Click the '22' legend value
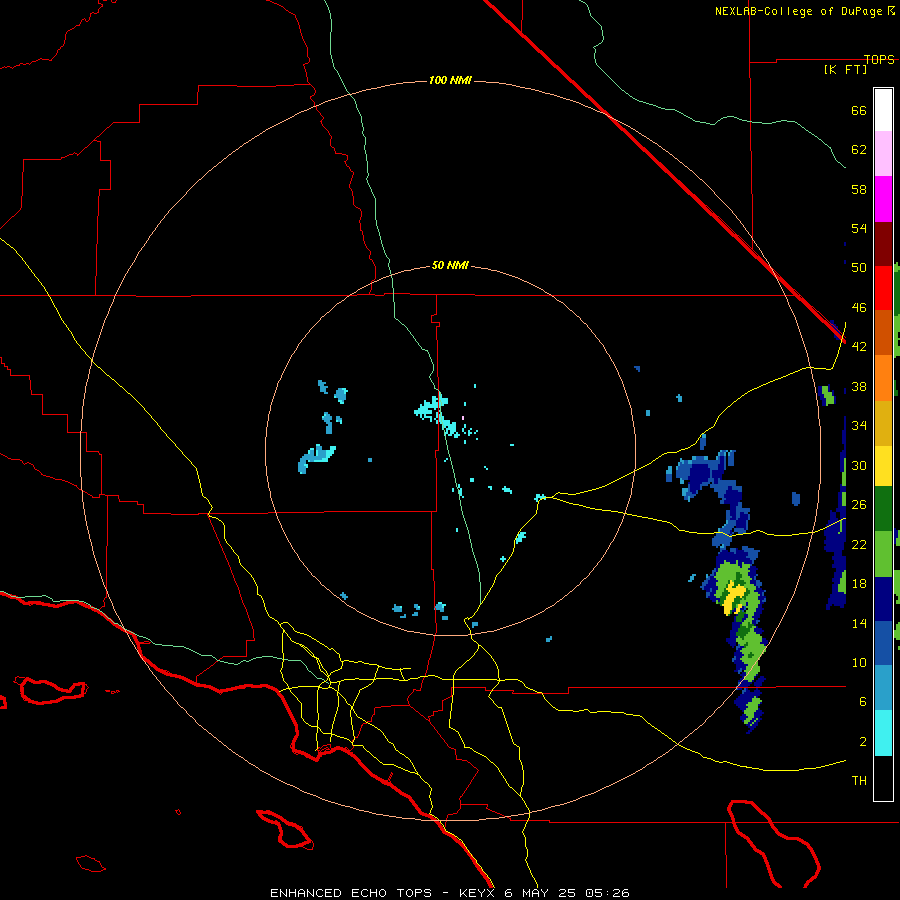 coord(859,544)
